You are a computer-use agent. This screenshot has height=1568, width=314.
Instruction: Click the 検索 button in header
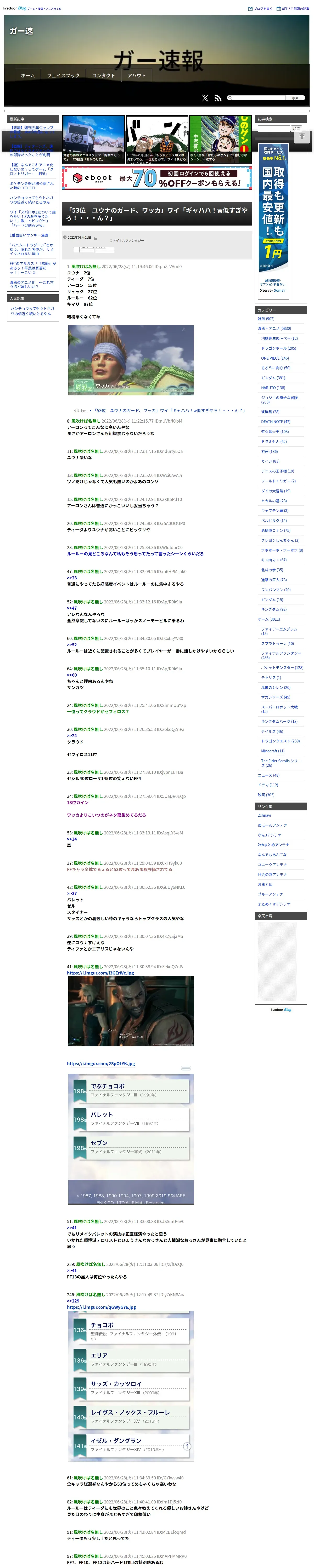(x=295, y=98)
